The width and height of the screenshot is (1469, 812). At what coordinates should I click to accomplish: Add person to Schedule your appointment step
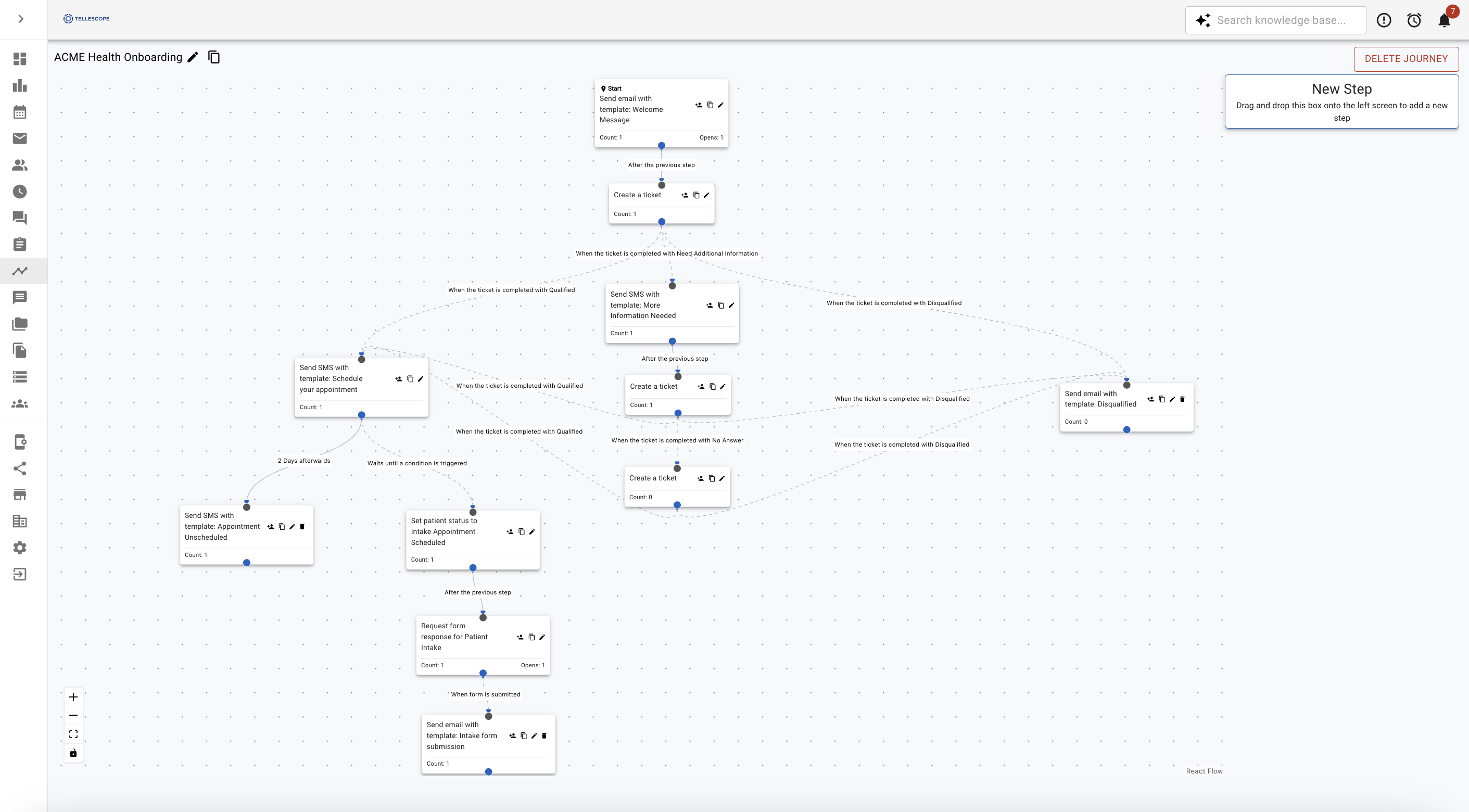tap(399, 378)
